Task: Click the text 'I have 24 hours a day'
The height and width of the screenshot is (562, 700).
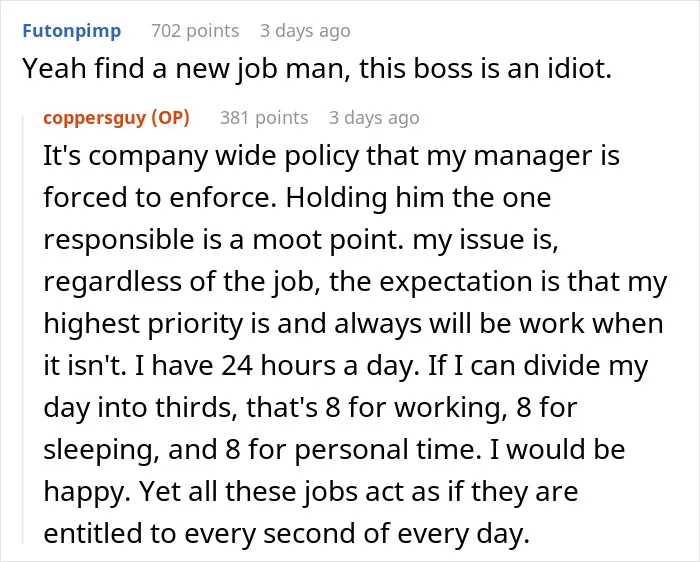Action: tap(277, 366)
